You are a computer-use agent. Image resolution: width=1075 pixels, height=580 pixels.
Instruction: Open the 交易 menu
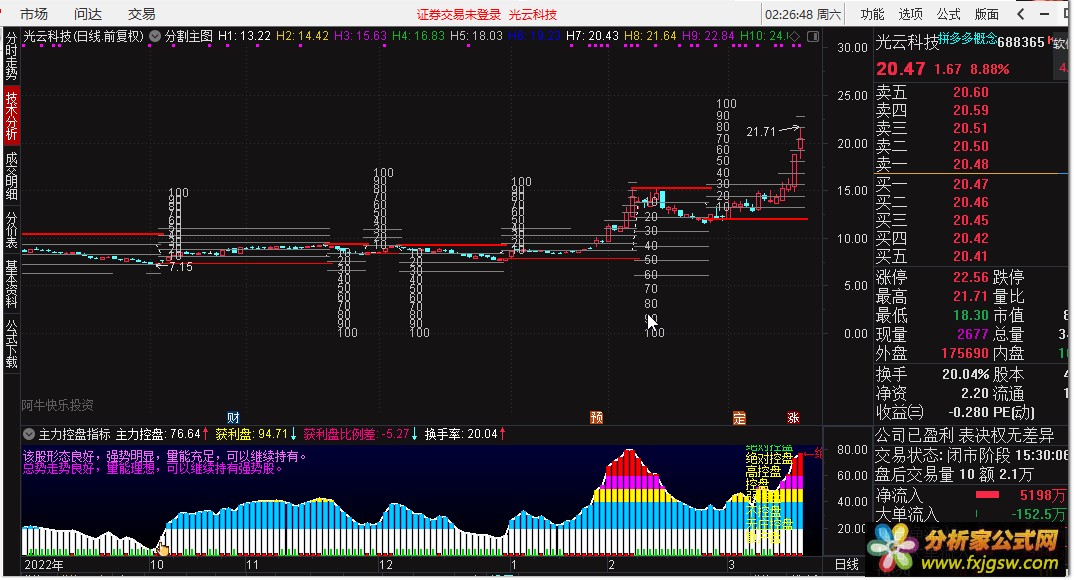(141, 14)
